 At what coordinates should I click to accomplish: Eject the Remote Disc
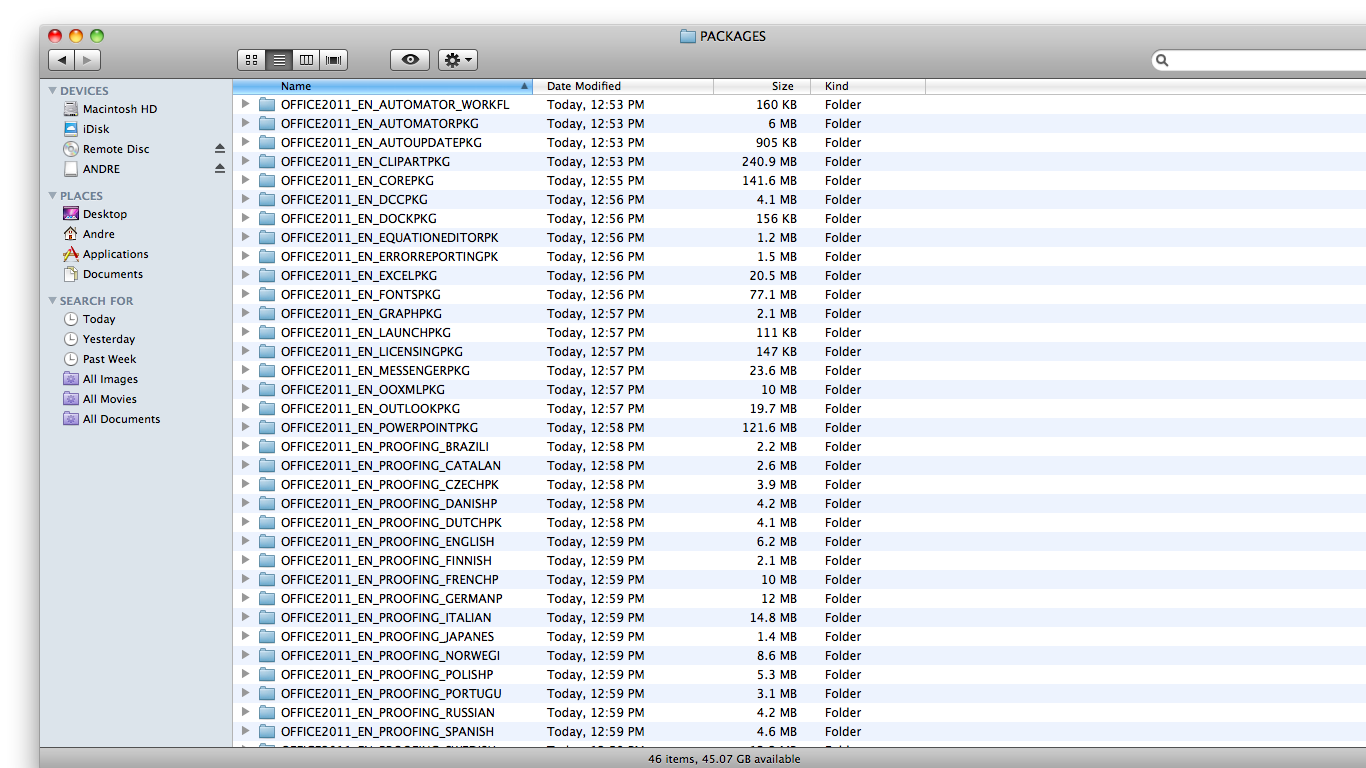point(220,149)
